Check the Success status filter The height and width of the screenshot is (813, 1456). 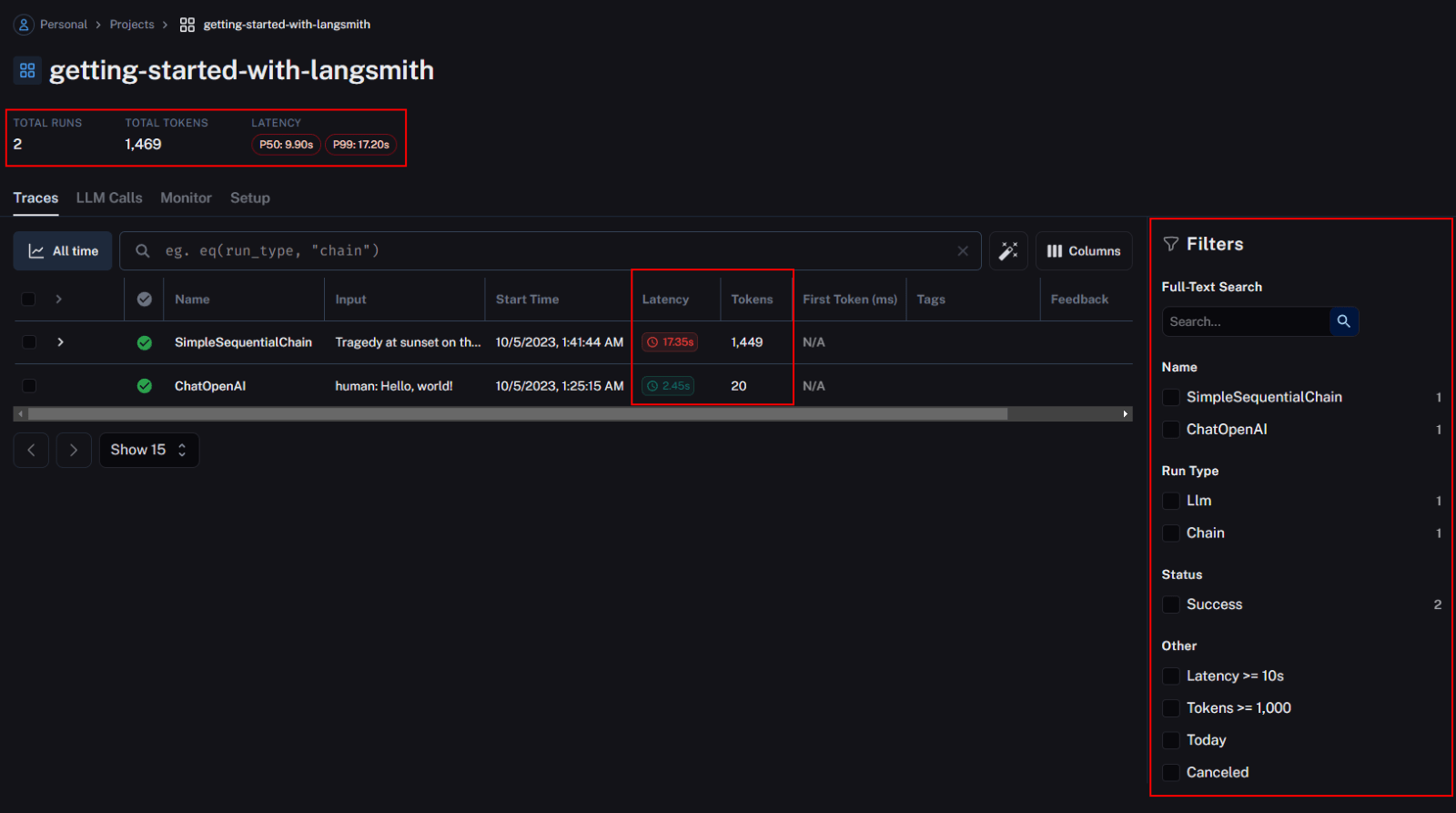(1171, 605)
